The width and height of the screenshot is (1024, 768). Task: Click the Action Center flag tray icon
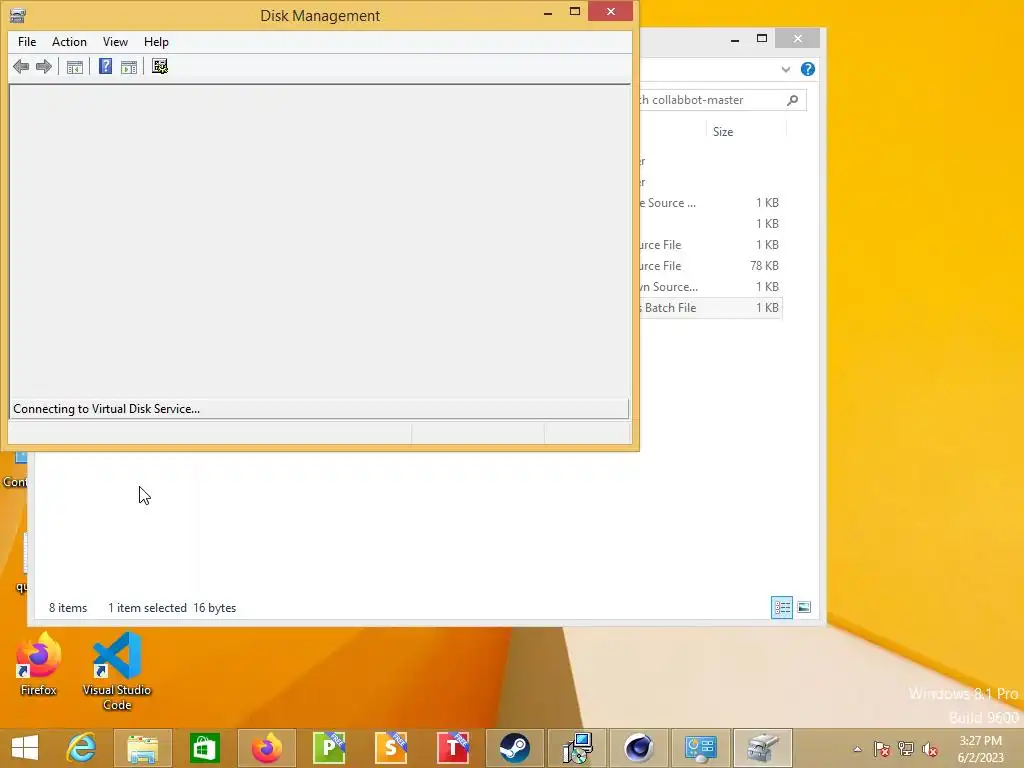click(x=882, y=749)
